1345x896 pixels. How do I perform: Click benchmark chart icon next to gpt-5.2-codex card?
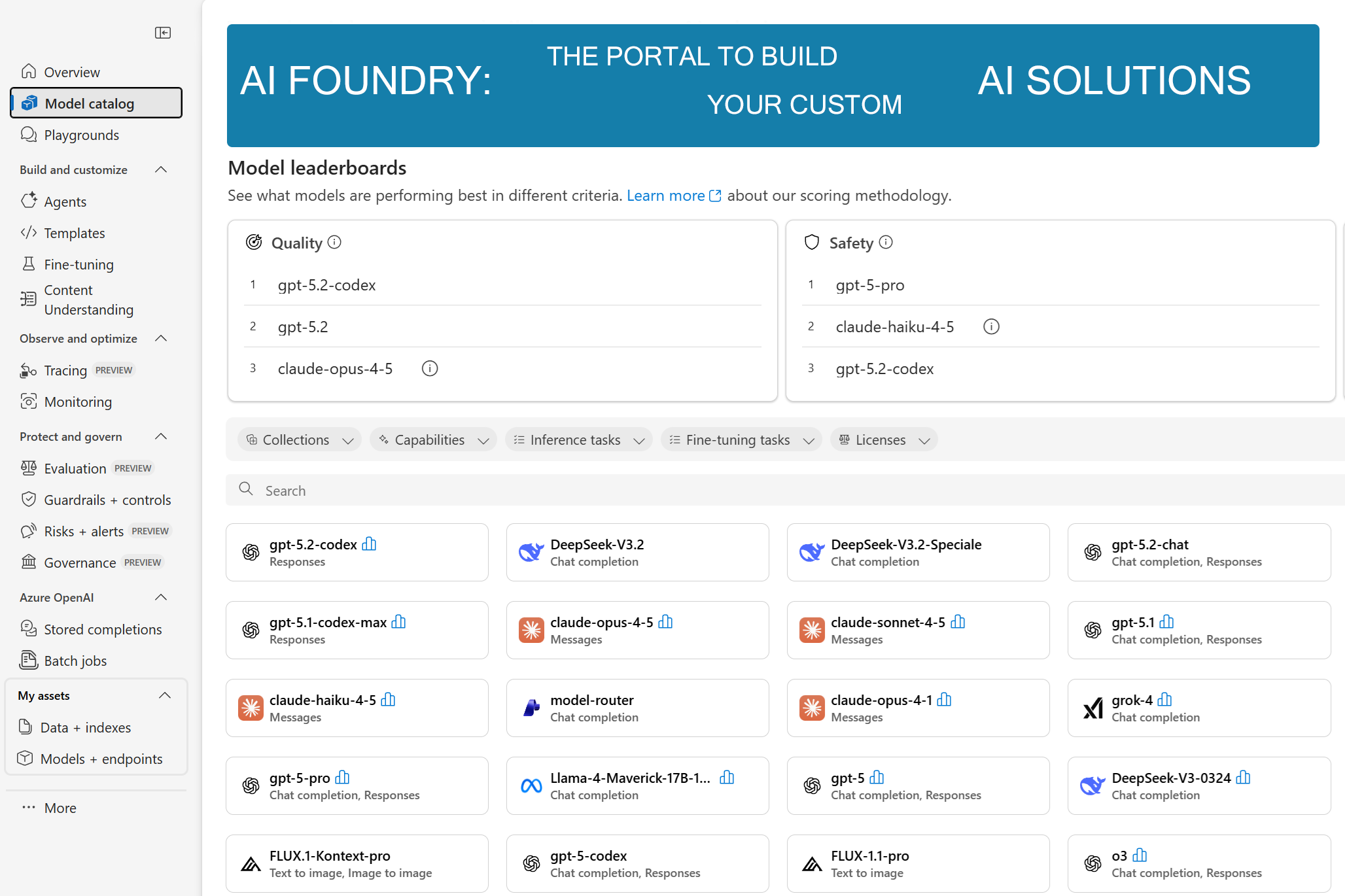pos(369,543)
